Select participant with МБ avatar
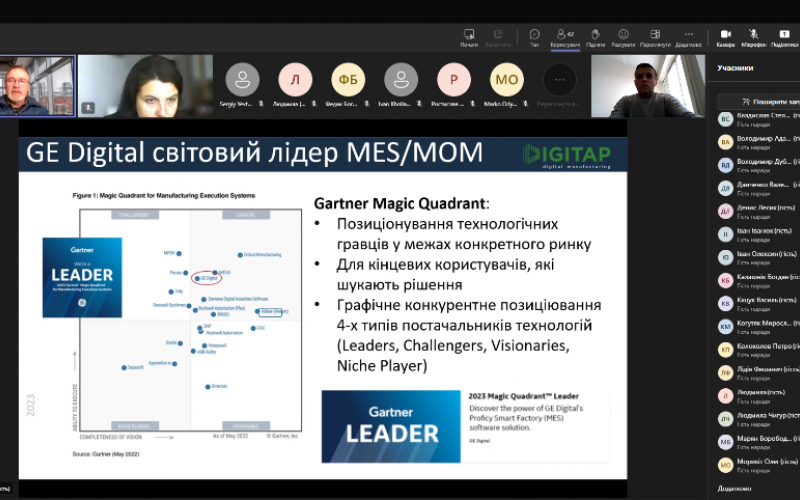The height and width of the screenshot is (500, 800). (x=758, y=442)
